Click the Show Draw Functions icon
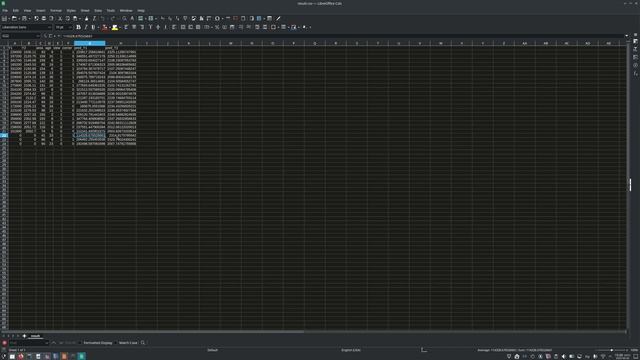Viewport: 640px width, 360px height. click(x=278, y=18)
